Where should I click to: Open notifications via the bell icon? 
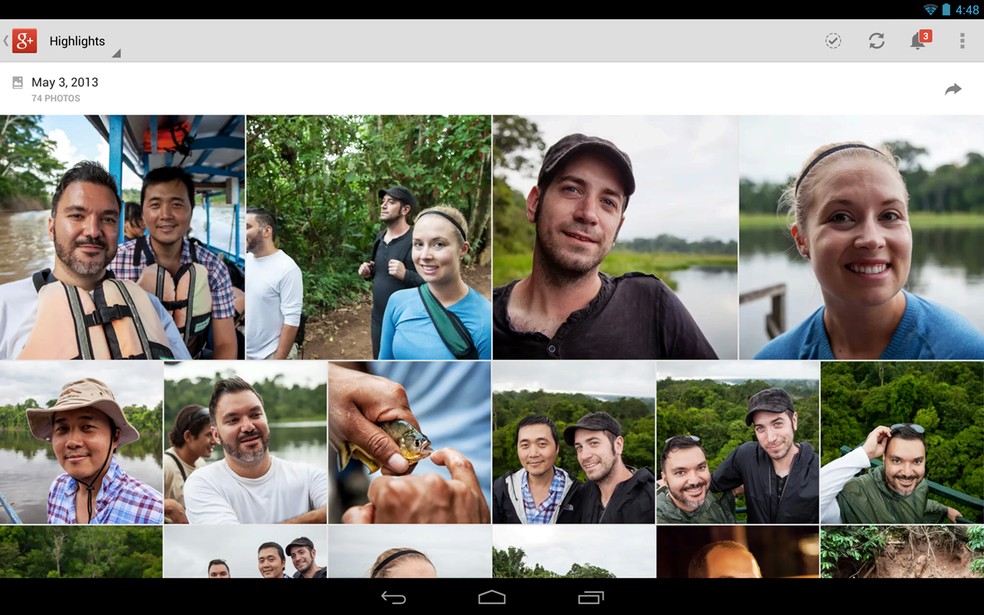[917, 42]
